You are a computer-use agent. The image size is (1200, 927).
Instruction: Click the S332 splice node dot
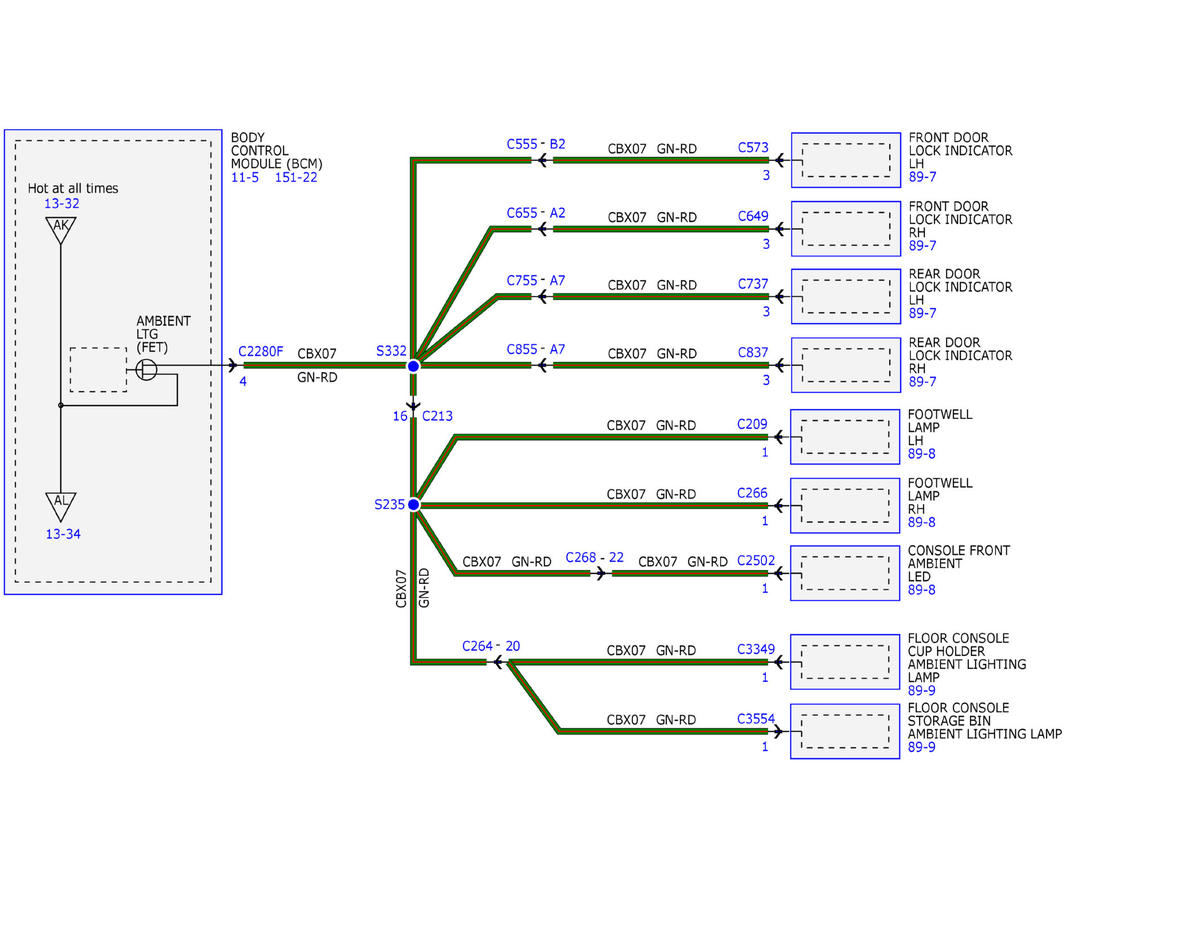coord(413,366)
